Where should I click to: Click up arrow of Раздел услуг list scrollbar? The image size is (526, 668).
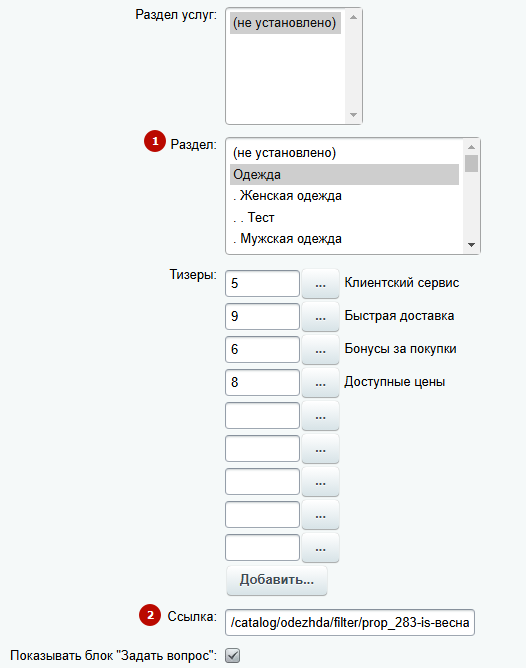click(353, 17)
